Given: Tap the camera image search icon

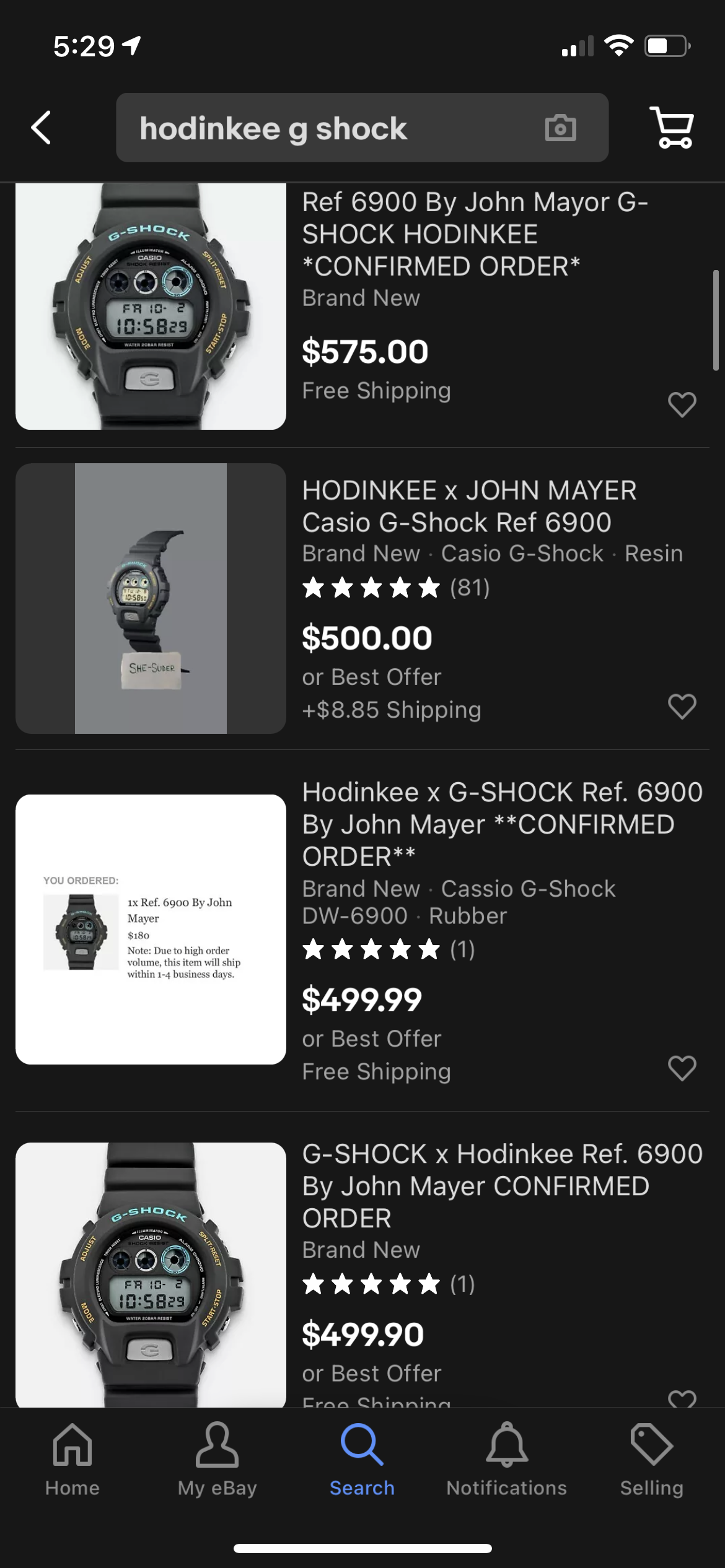Looking at the screenshot, I should pyautogui.click(x=560, y=128).
